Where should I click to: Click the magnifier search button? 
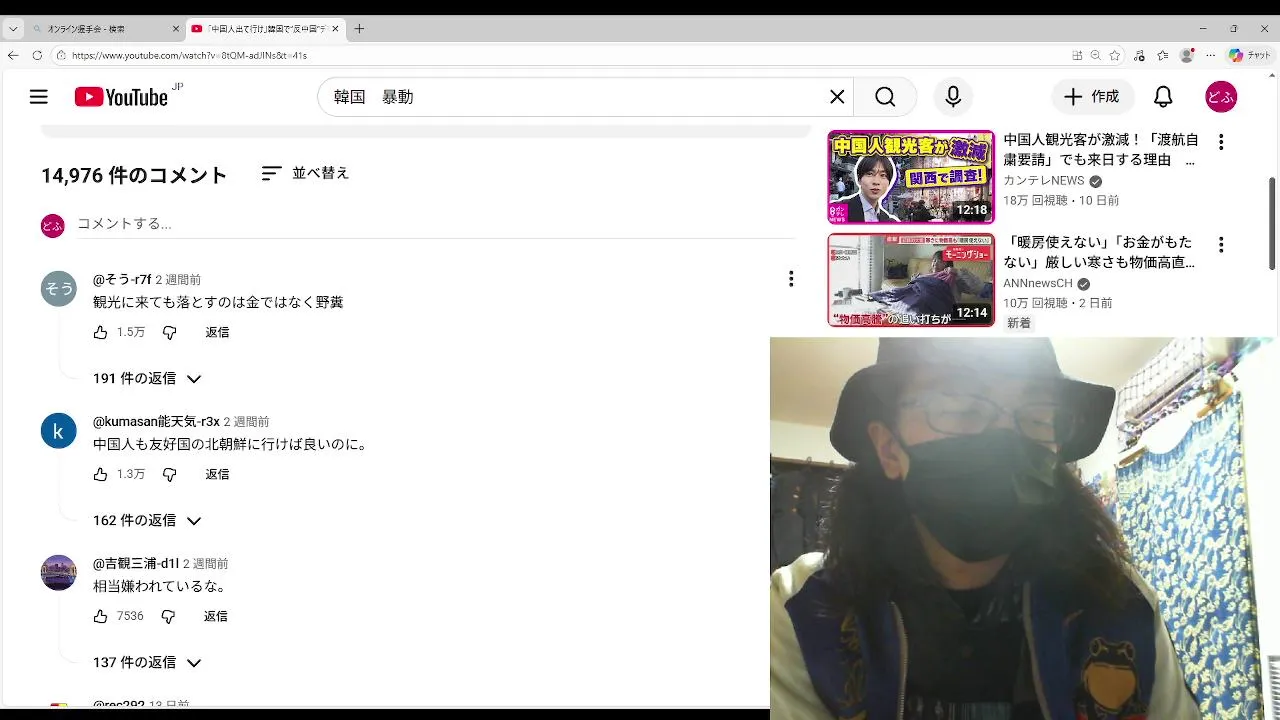coord(885,97)
